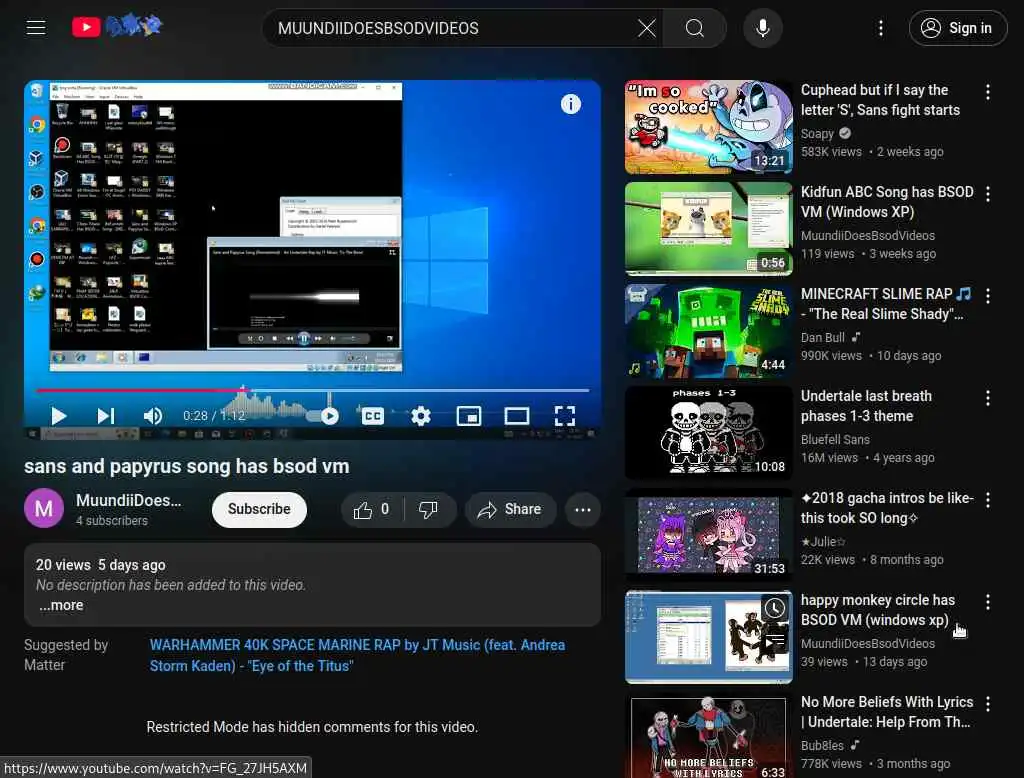Toggle closed captions
Viewport: 1024px width, 778px height.
point(372,415)
